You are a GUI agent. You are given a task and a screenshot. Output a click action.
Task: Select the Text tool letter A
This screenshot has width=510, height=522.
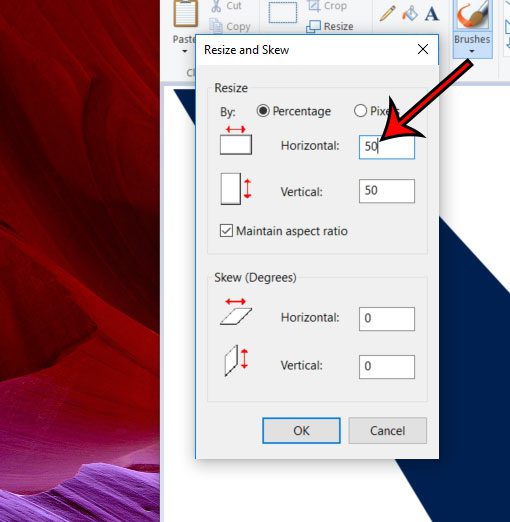432,13
